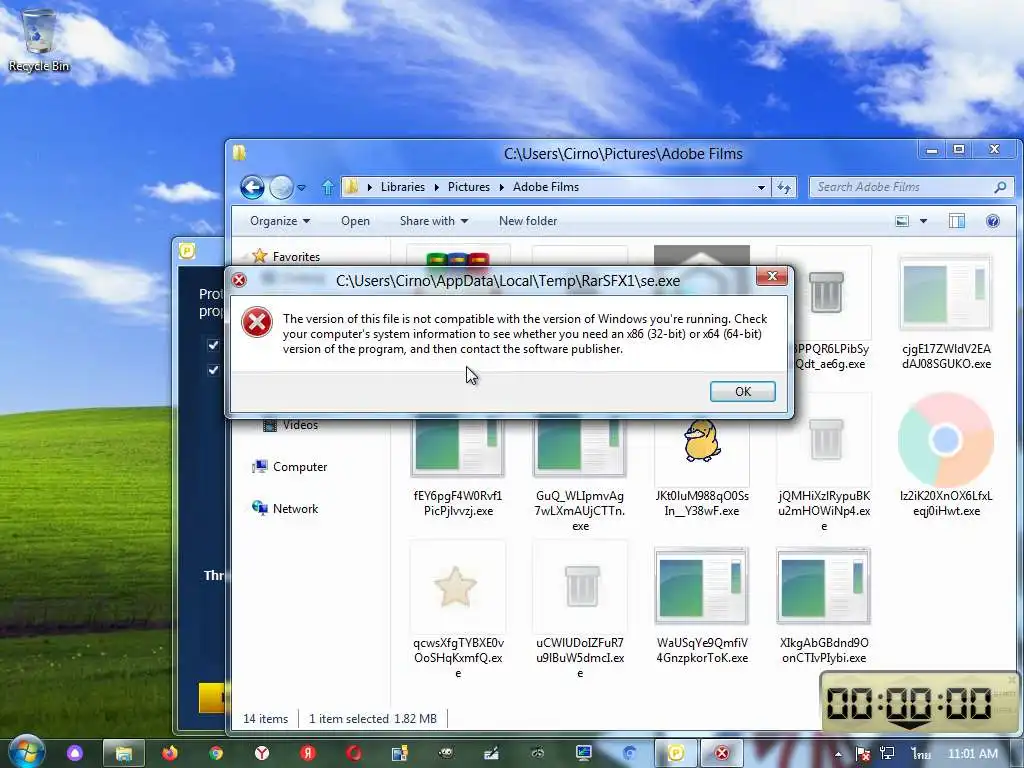Select file cjgE17ZWIdV2EAdAJ08SGUKO.exe
This screenshot has height=768, width=1024.
pyautogui.click(x=946, y=310)
